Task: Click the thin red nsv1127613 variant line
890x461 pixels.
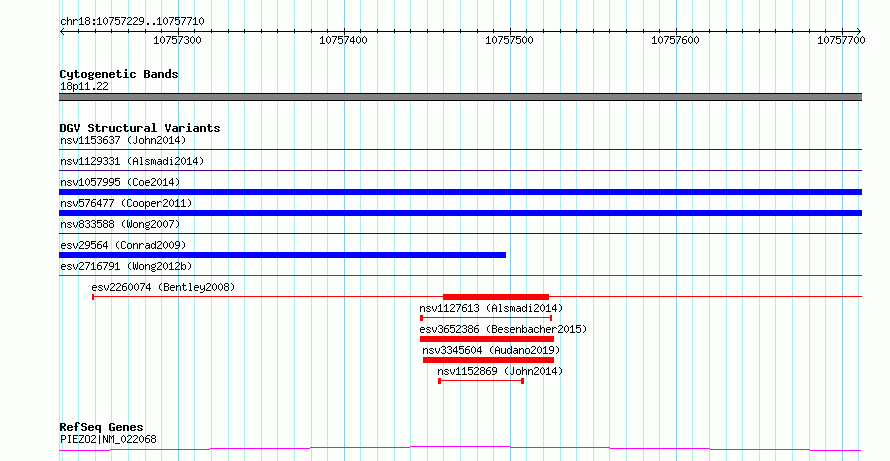Action: tap(486, 318)
